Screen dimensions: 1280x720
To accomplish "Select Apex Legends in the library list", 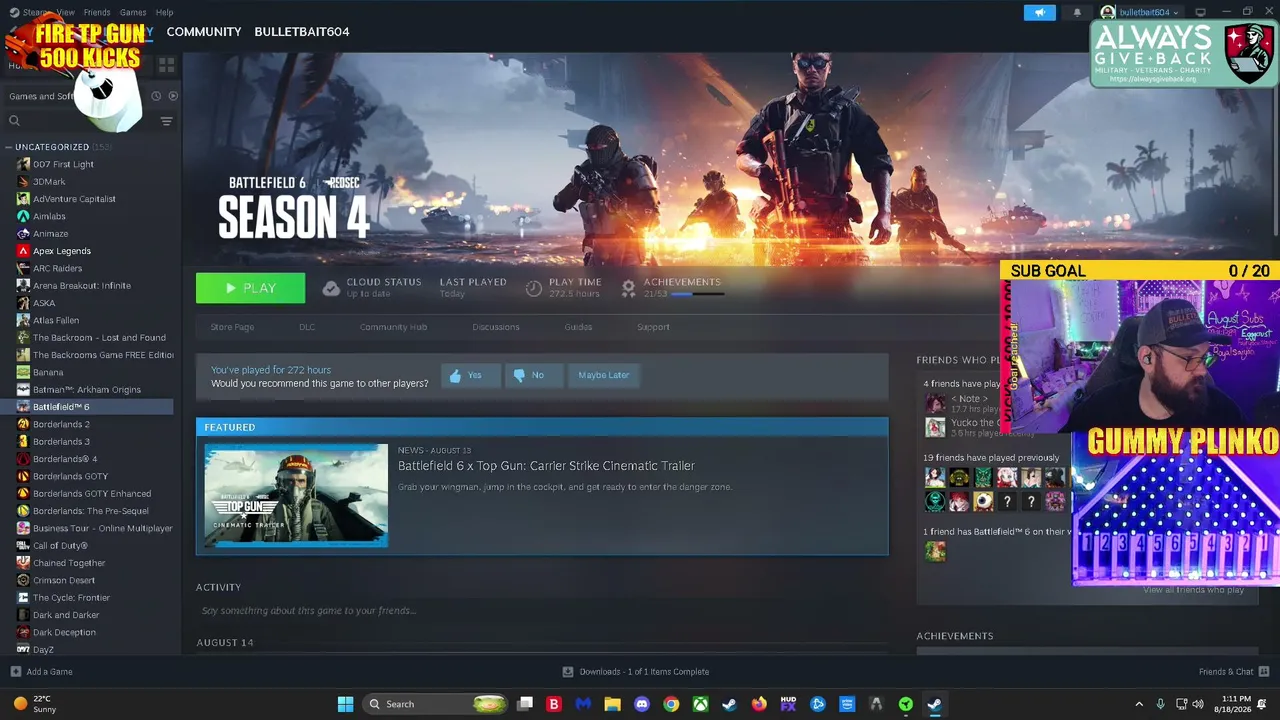I will coord(62,251).
